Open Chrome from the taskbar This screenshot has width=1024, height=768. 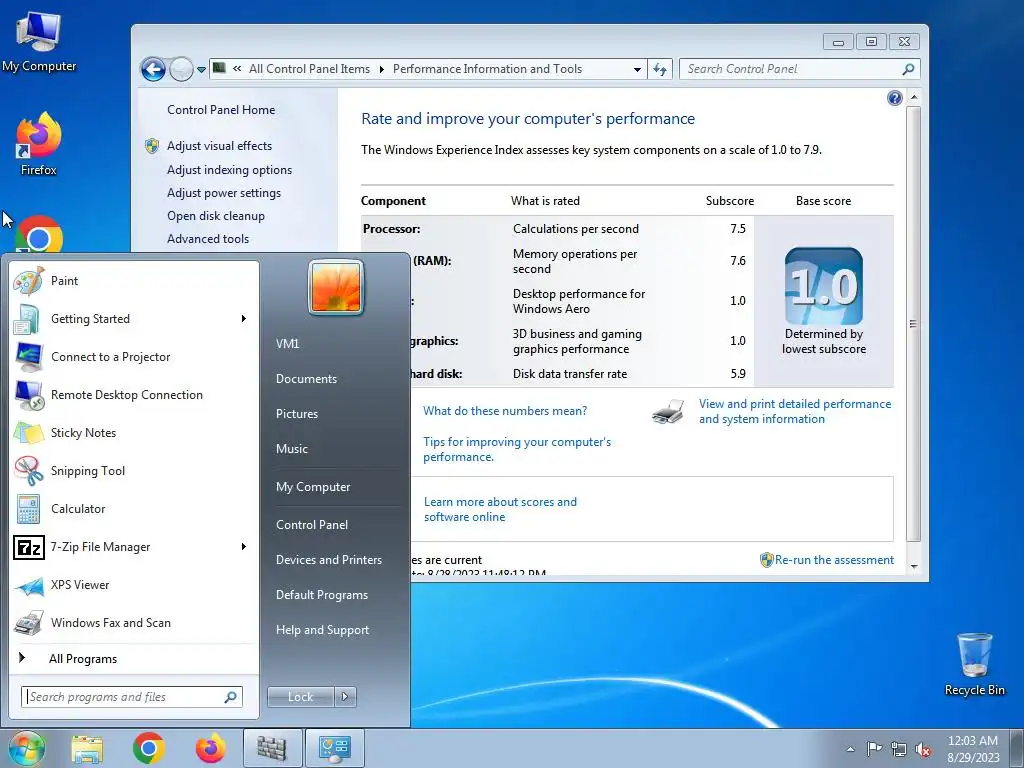(148, 748)
